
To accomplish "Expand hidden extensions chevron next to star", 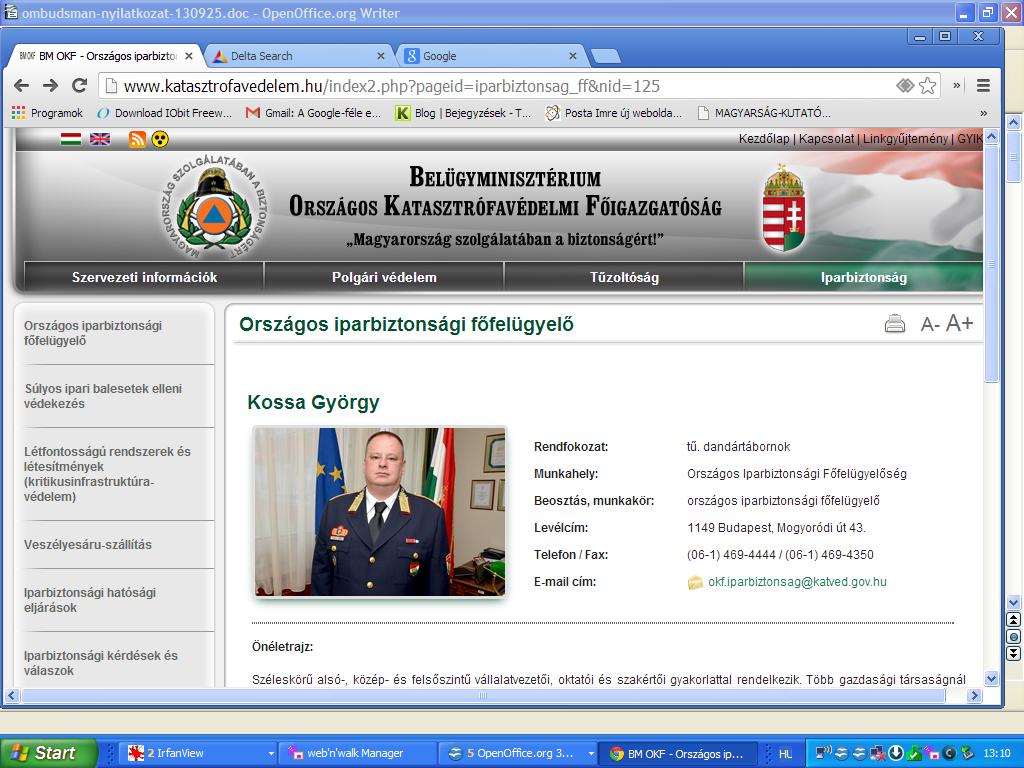I will point(957,86).
